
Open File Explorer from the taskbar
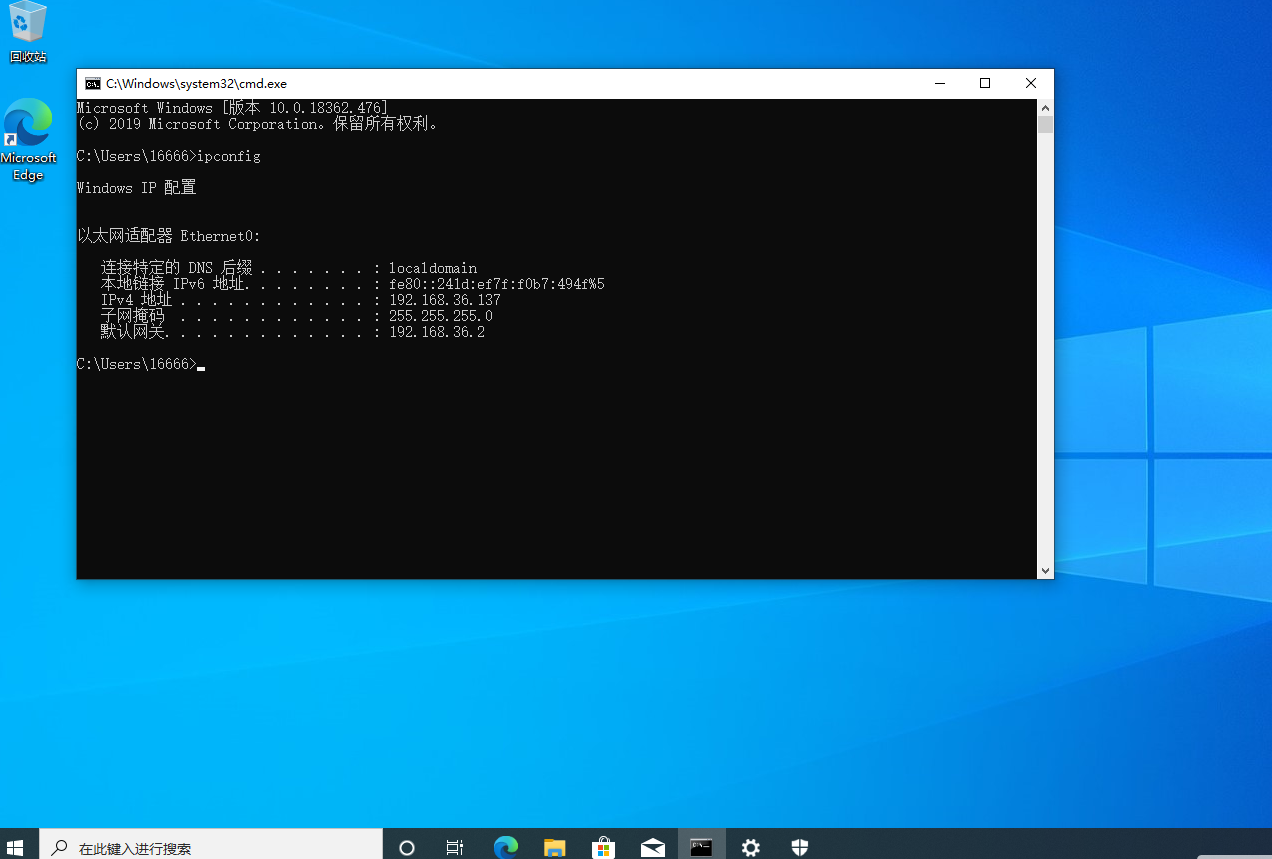pyautogui.click(x=554, y=847)
